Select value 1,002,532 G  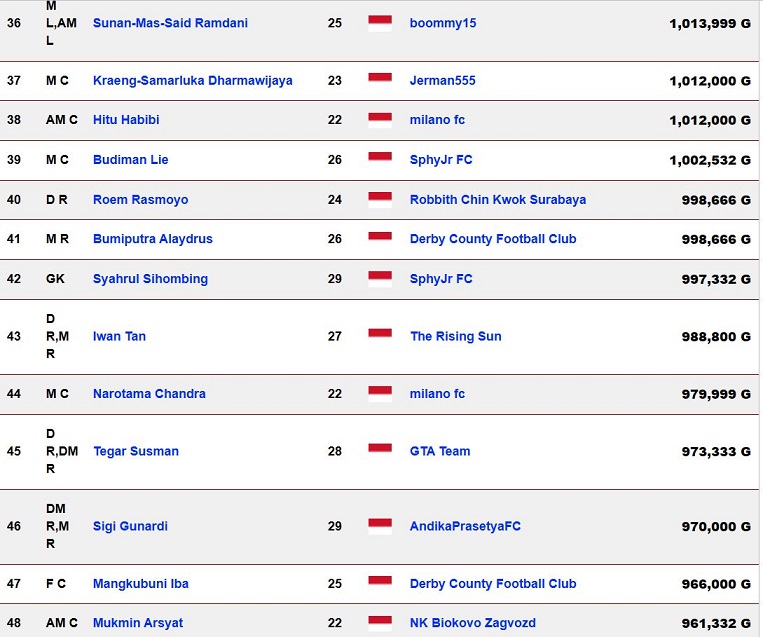pyautogui.click(x=710, y=160)
